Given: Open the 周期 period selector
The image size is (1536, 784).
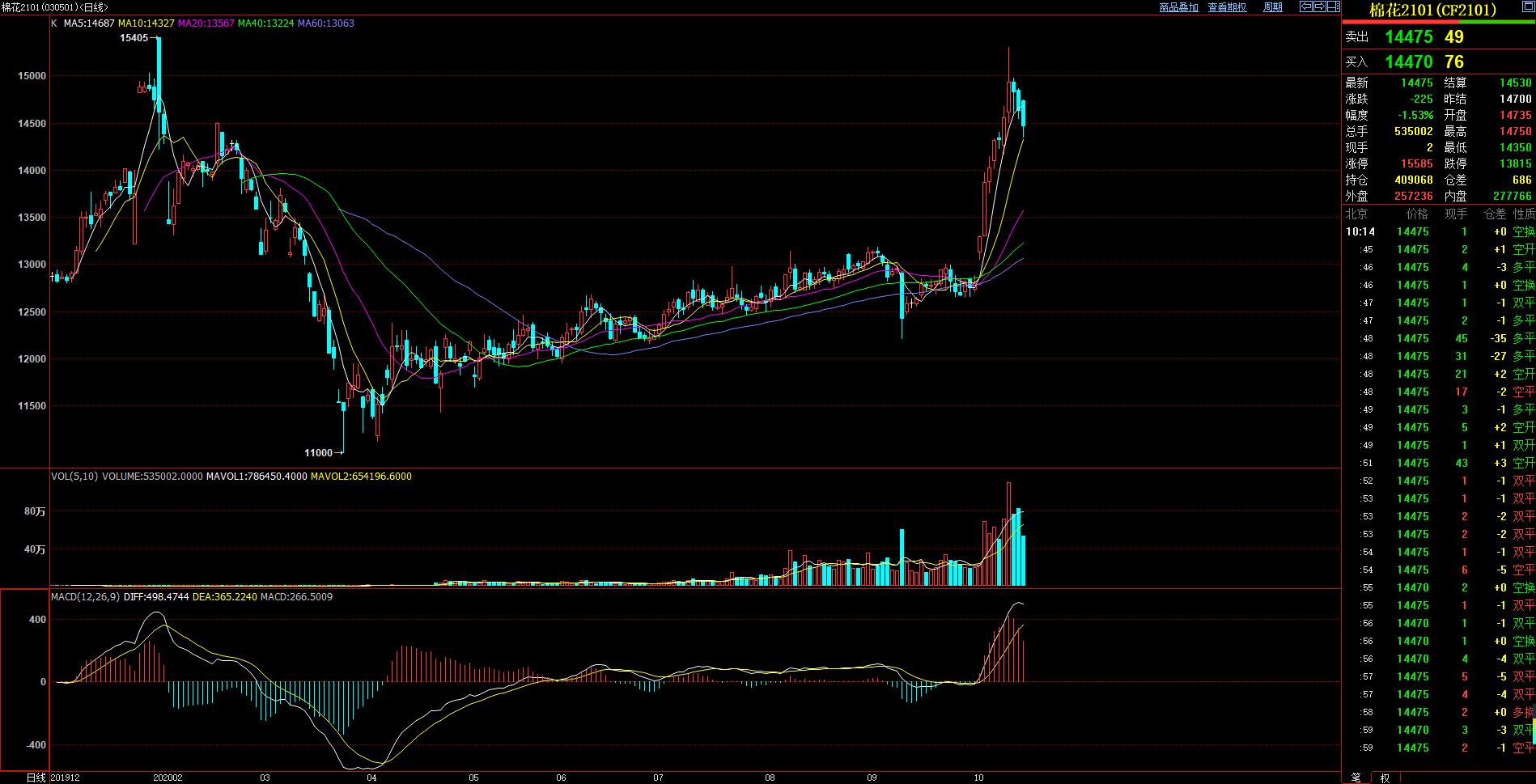Looking at the screenshot, I should [x=1272, y=7].
